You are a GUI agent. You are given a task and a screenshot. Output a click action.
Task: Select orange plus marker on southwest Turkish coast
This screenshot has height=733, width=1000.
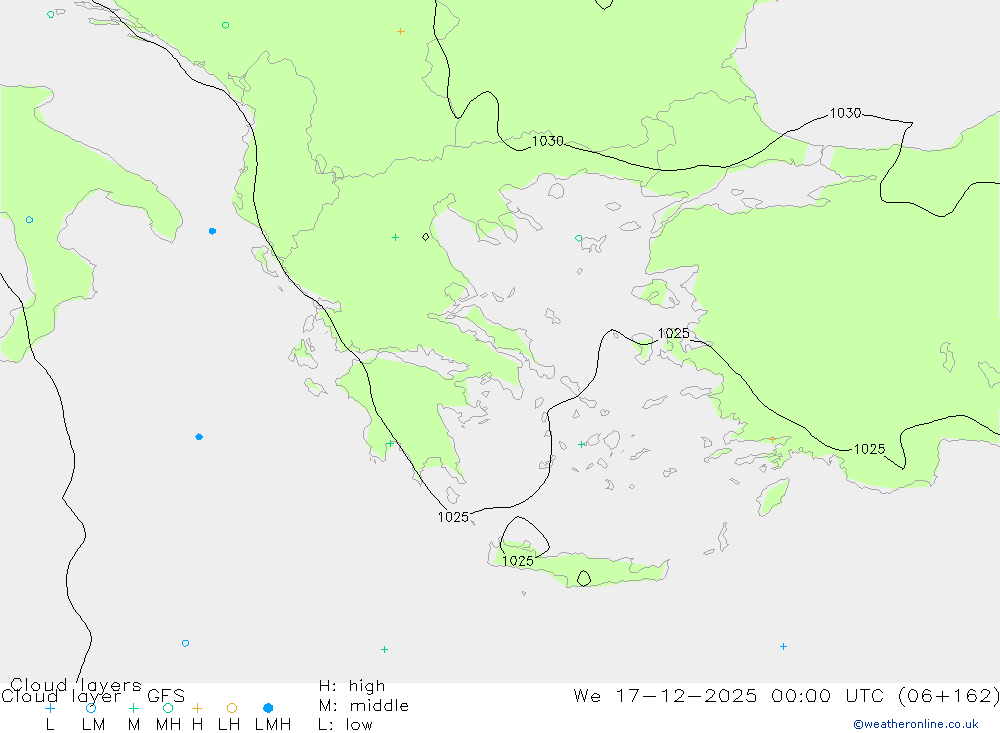pos(772,439)
